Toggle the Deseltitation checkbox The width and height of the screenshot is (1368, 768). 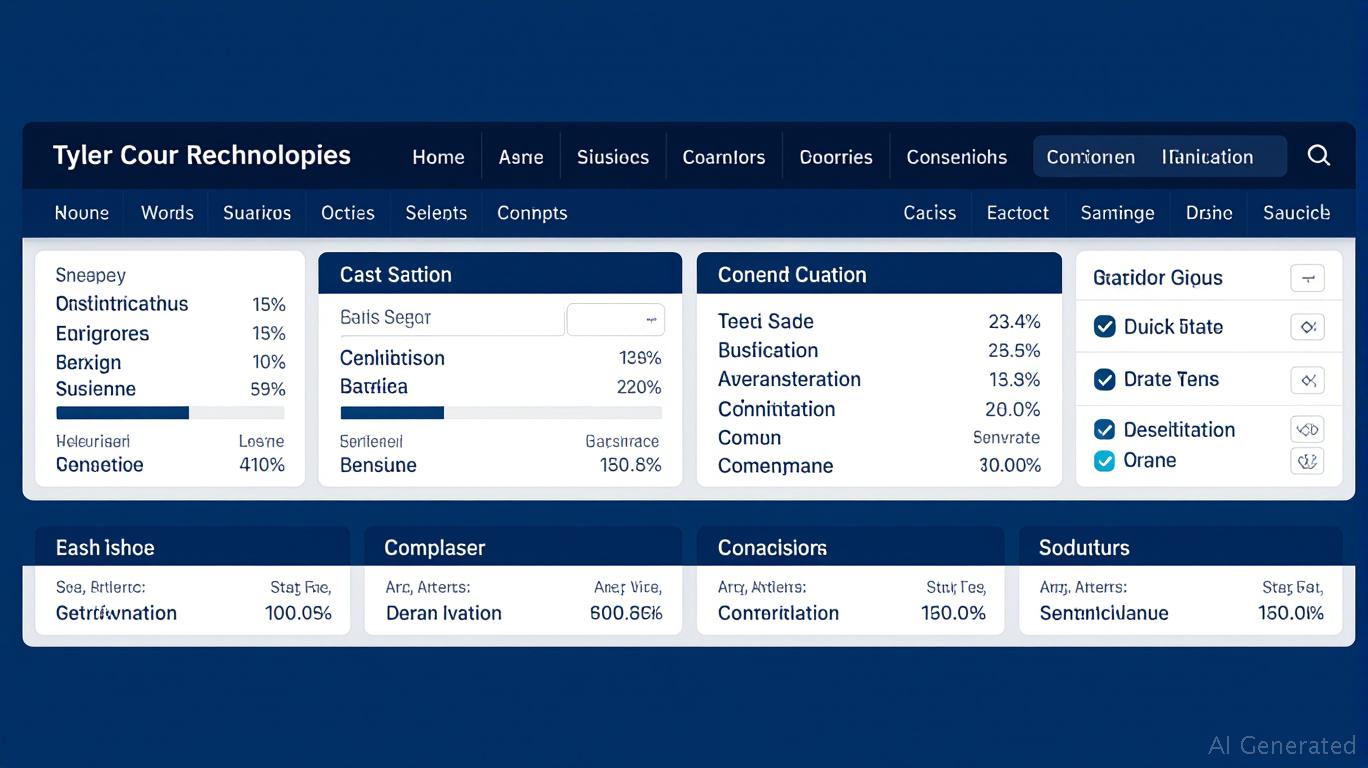[1104, 430]
